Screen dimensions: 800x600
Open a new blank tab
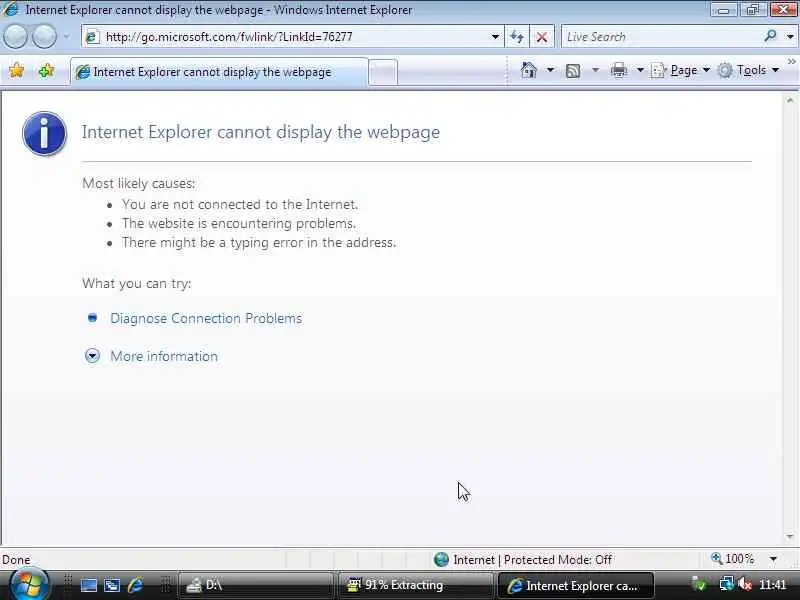[383, 72]
